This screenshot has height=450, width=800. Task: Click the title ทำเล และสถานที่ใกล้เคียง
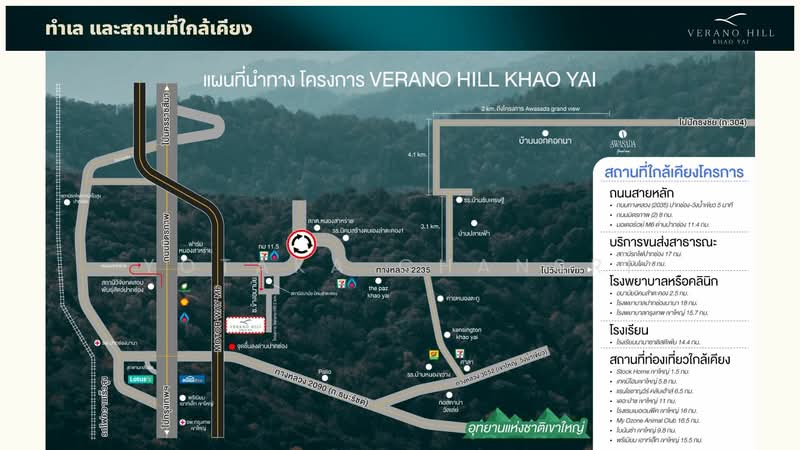[148, 28]
